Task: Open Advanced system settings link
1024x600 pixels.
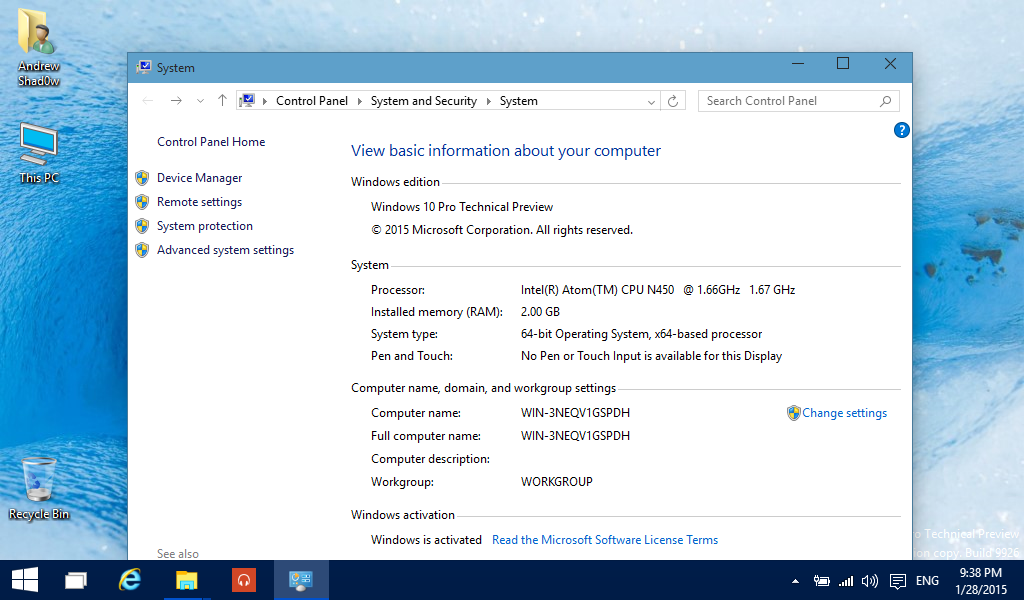Action: [225, 250]
